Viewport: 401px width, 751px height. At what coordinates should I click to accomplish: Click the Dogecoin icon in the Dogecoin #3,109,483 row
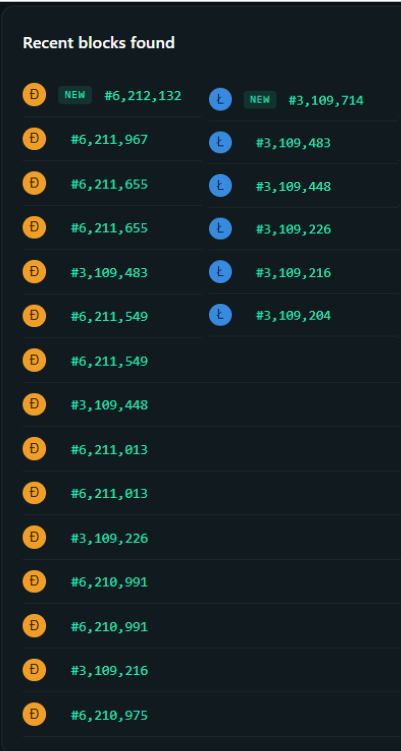pyautogui.click(x=34, y=272)
